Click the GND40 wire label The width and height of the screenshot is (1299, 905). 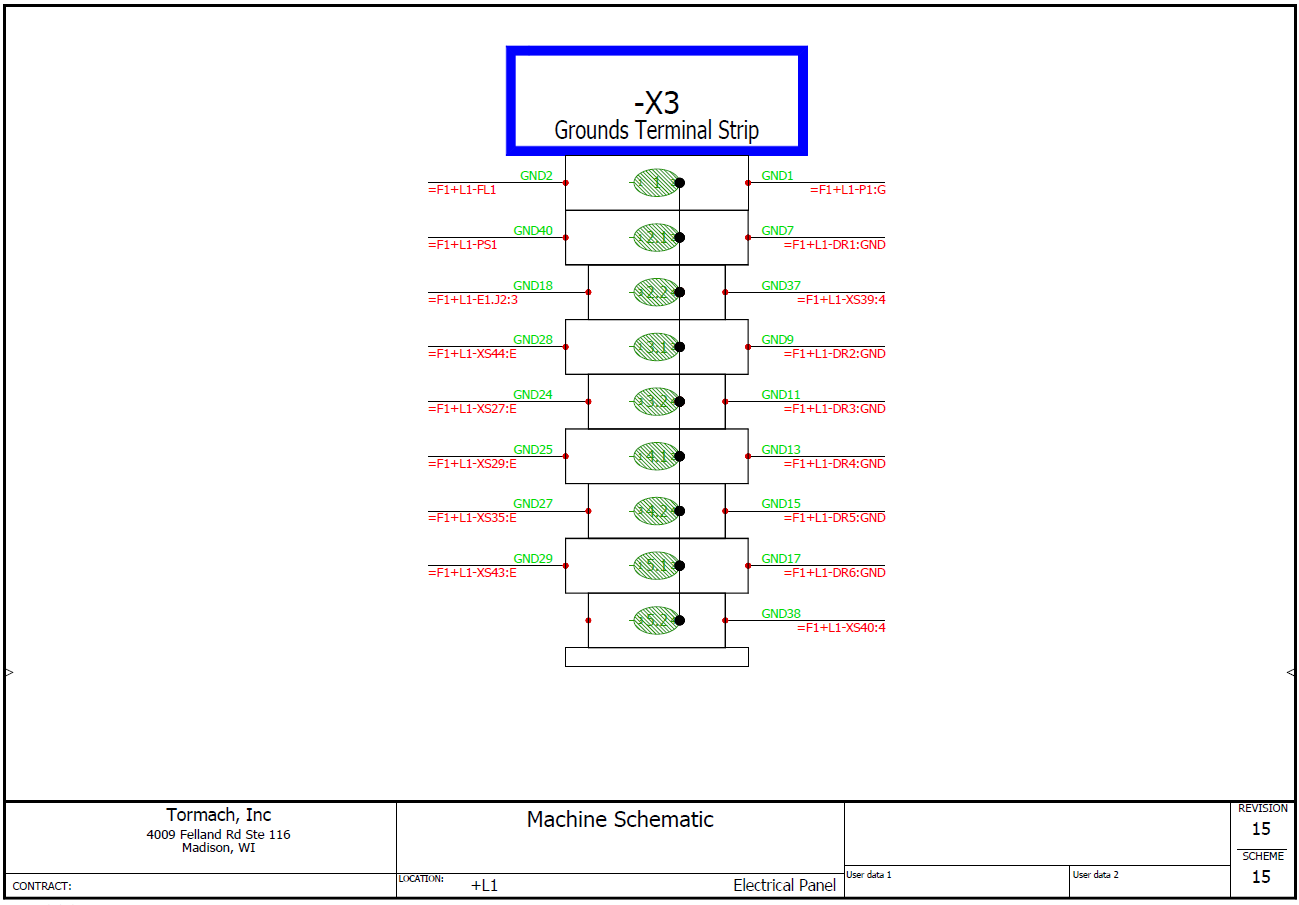(x=533, y=231)
